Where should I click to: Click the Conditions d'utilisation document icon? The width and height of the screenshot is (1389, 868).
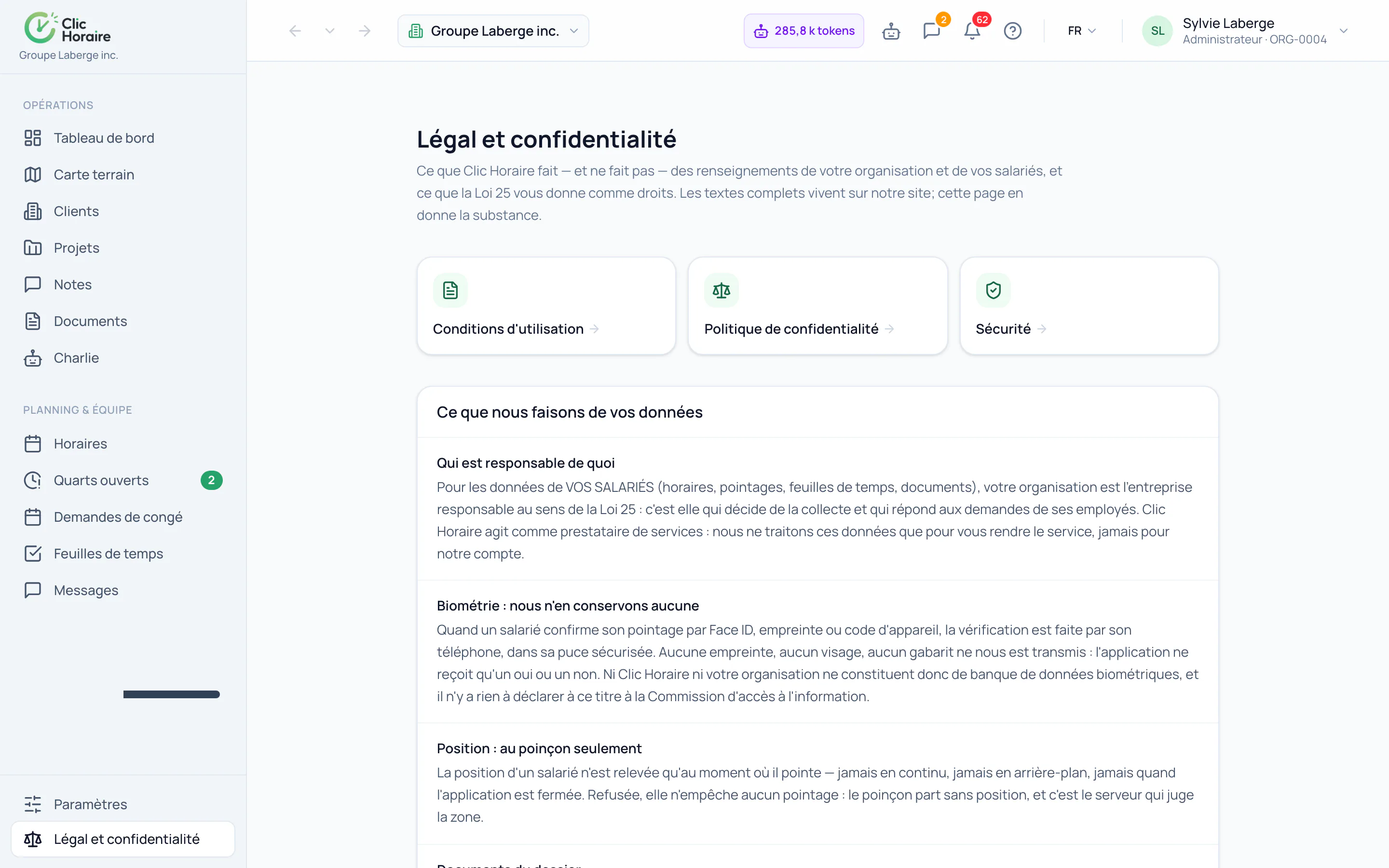pyautogui.click(x=450, y=290)
